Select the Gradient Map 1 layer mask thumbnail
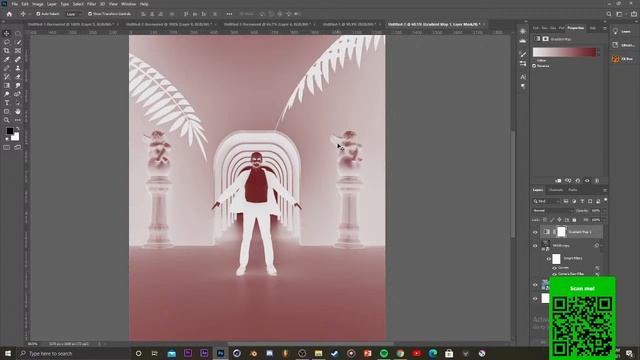The image size is (640, 360). [x=562, y=232]
